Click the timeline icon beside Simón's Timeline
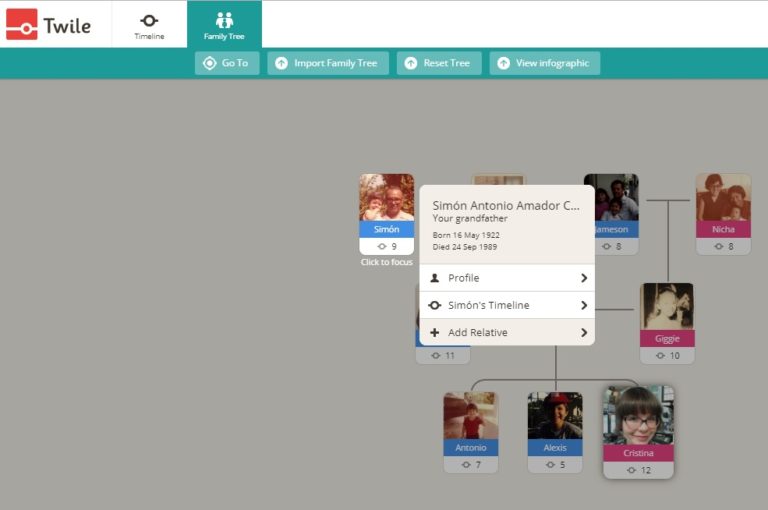768x510 pixels. click(x=435, y=306)
